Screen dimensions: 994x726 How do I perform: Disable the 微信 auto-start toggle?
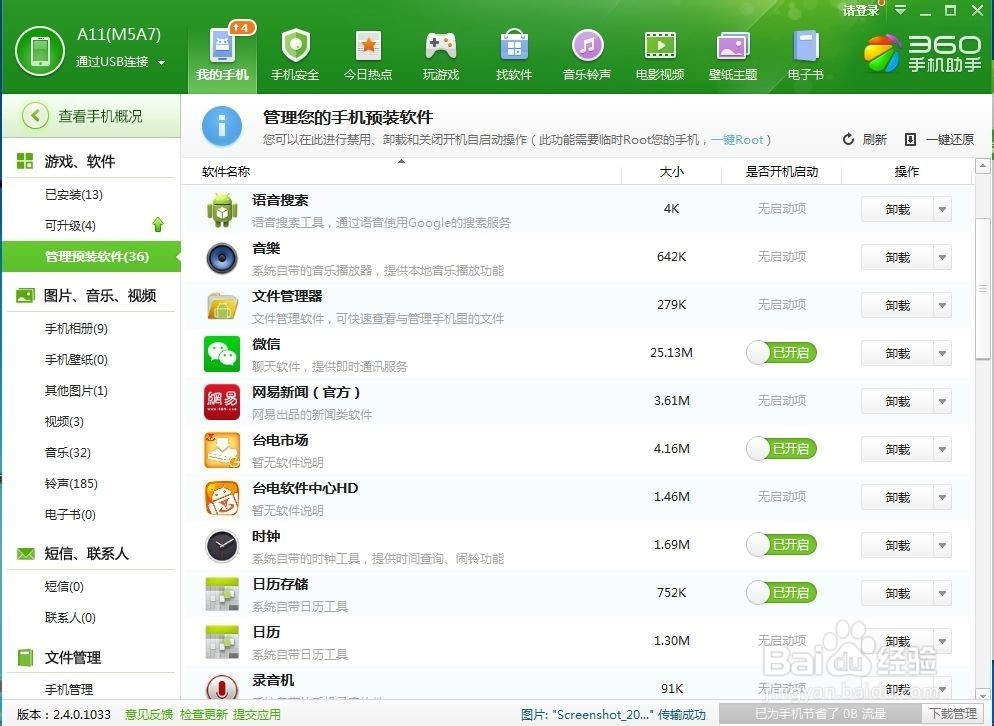pos(781,352)
